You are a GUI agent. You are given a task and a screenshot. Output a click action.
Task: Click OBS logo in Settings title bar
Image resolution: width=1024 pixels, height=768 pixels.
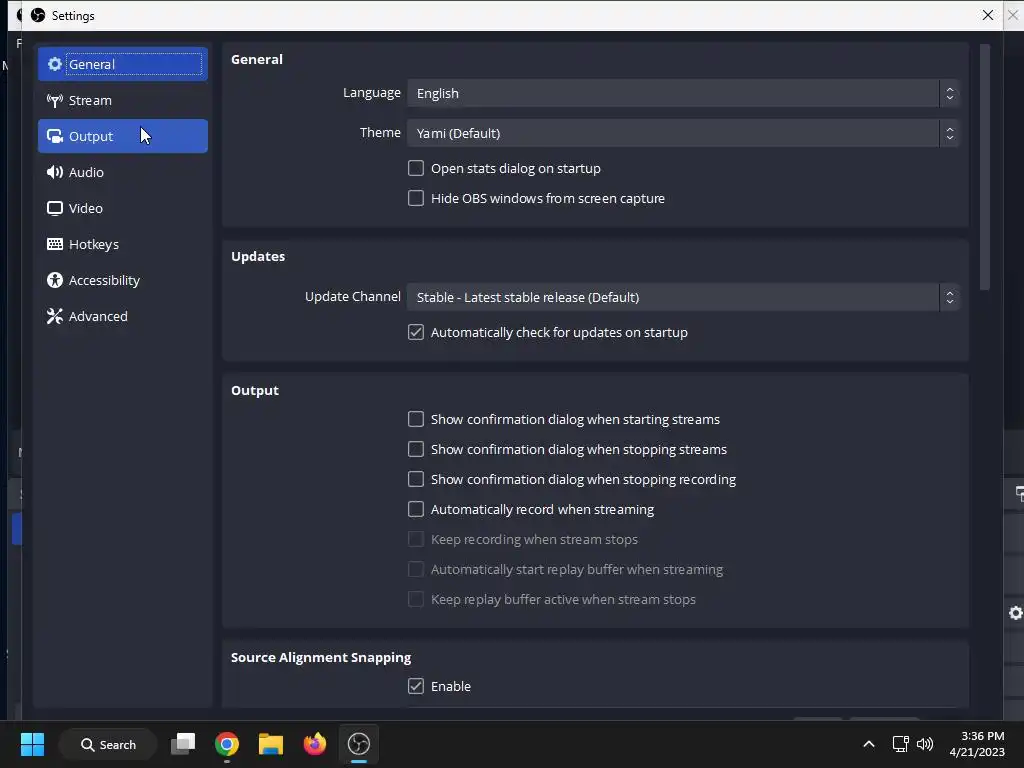pyautogui.click(x=38, y=15)
